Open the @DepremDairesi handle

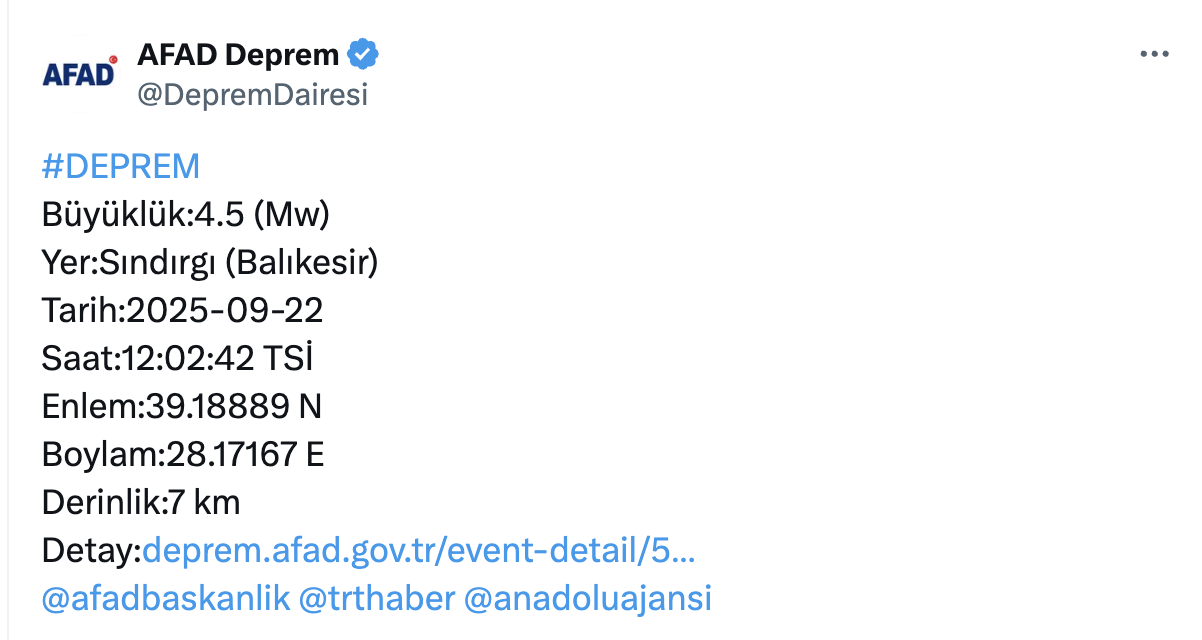(x=252, y=95)
